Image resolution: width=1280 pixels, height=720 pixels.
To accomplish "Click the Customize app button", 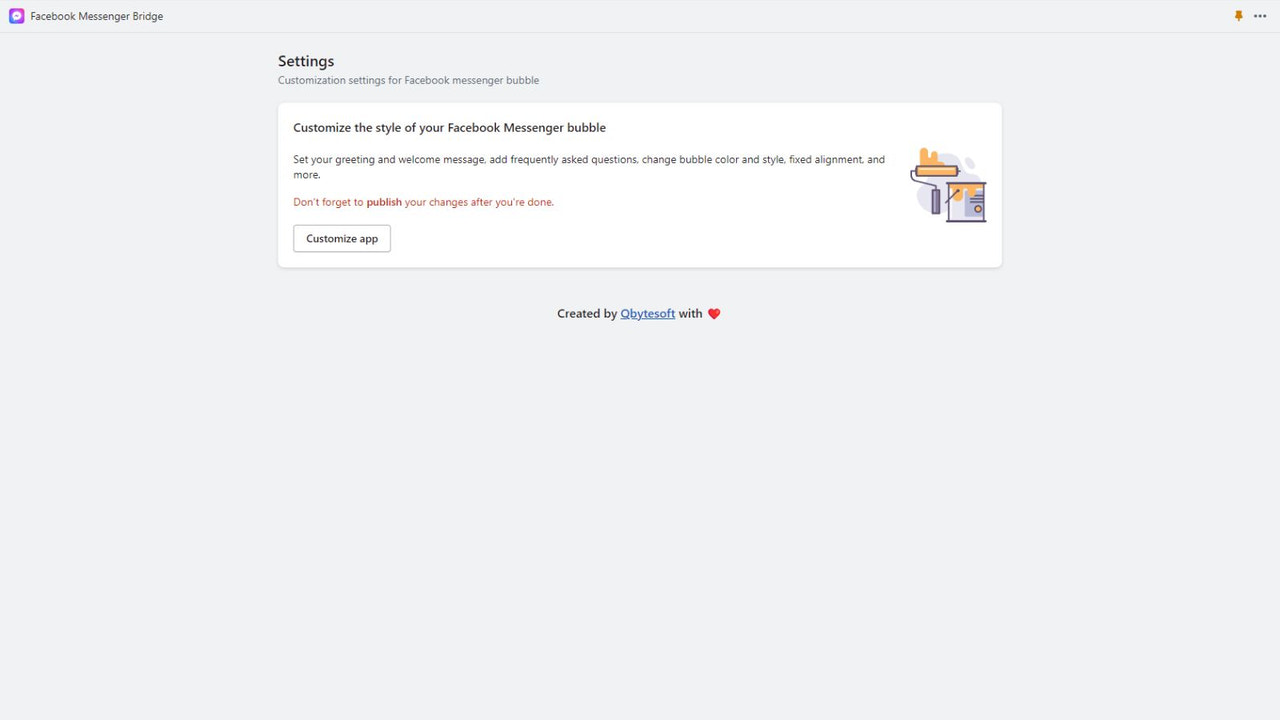I will tap(341, 238).
